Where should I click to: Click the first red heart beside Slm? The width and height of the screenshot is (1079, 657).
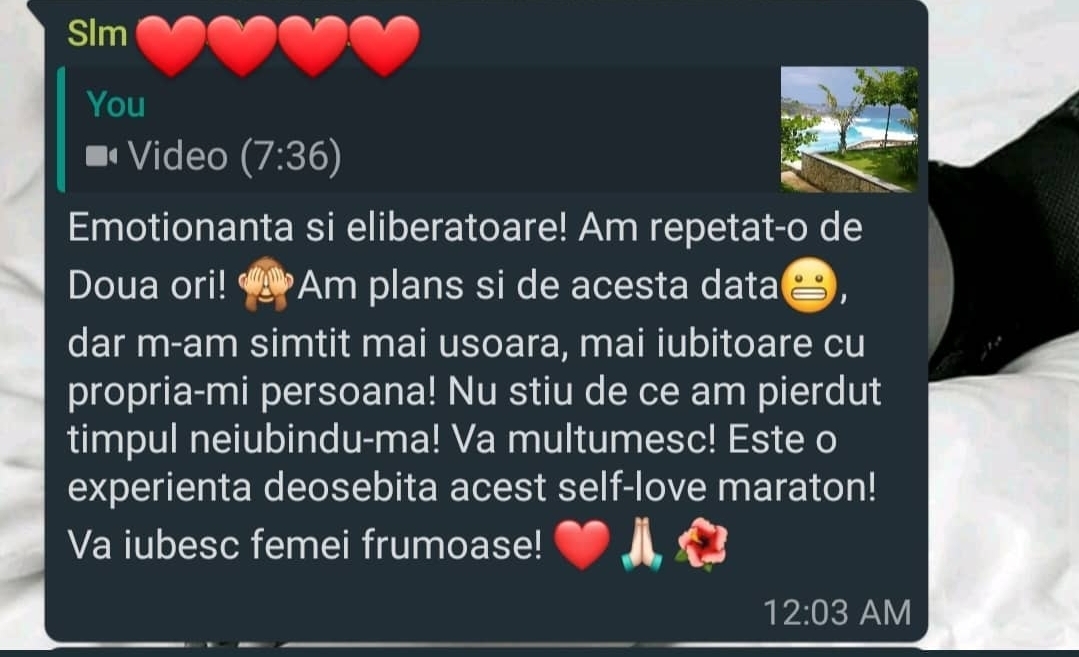point(171,45)
